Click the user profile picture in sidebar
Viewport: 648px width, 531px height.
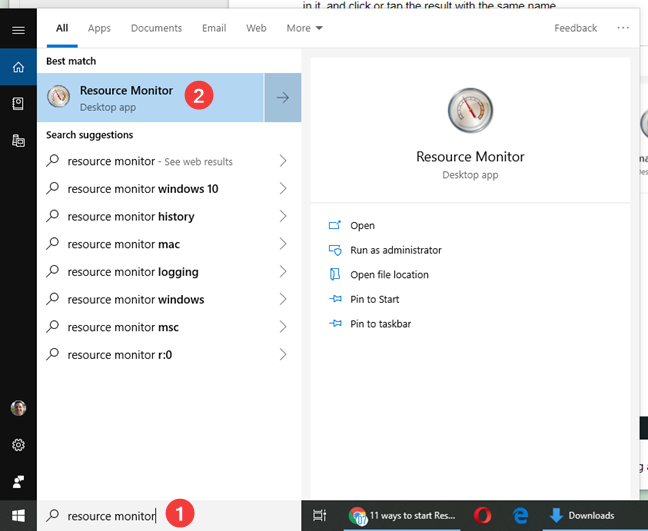[x=18, y=408]
